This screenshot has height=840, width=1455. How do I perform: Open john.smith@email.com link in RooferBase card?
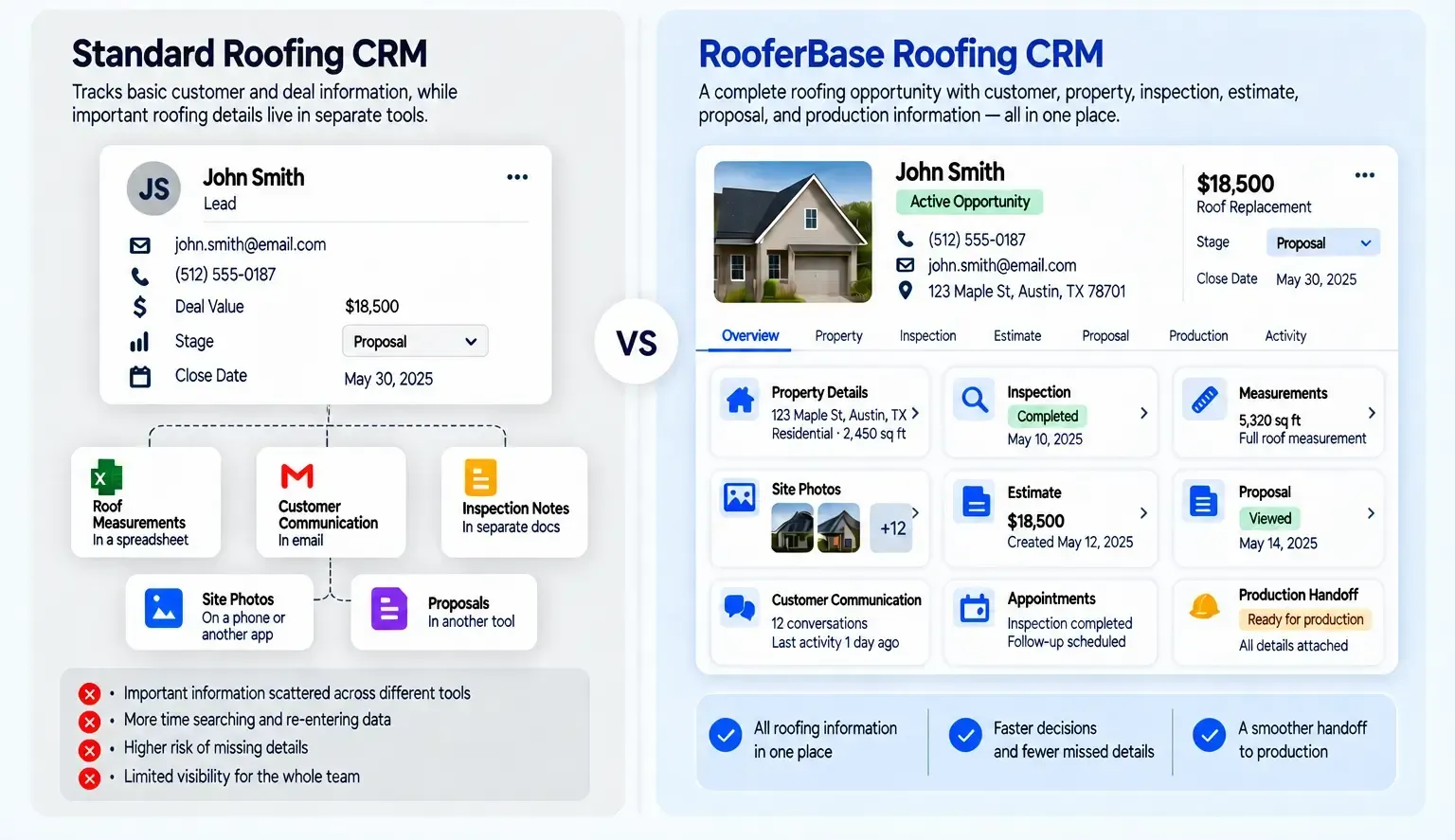[1002, 266]
